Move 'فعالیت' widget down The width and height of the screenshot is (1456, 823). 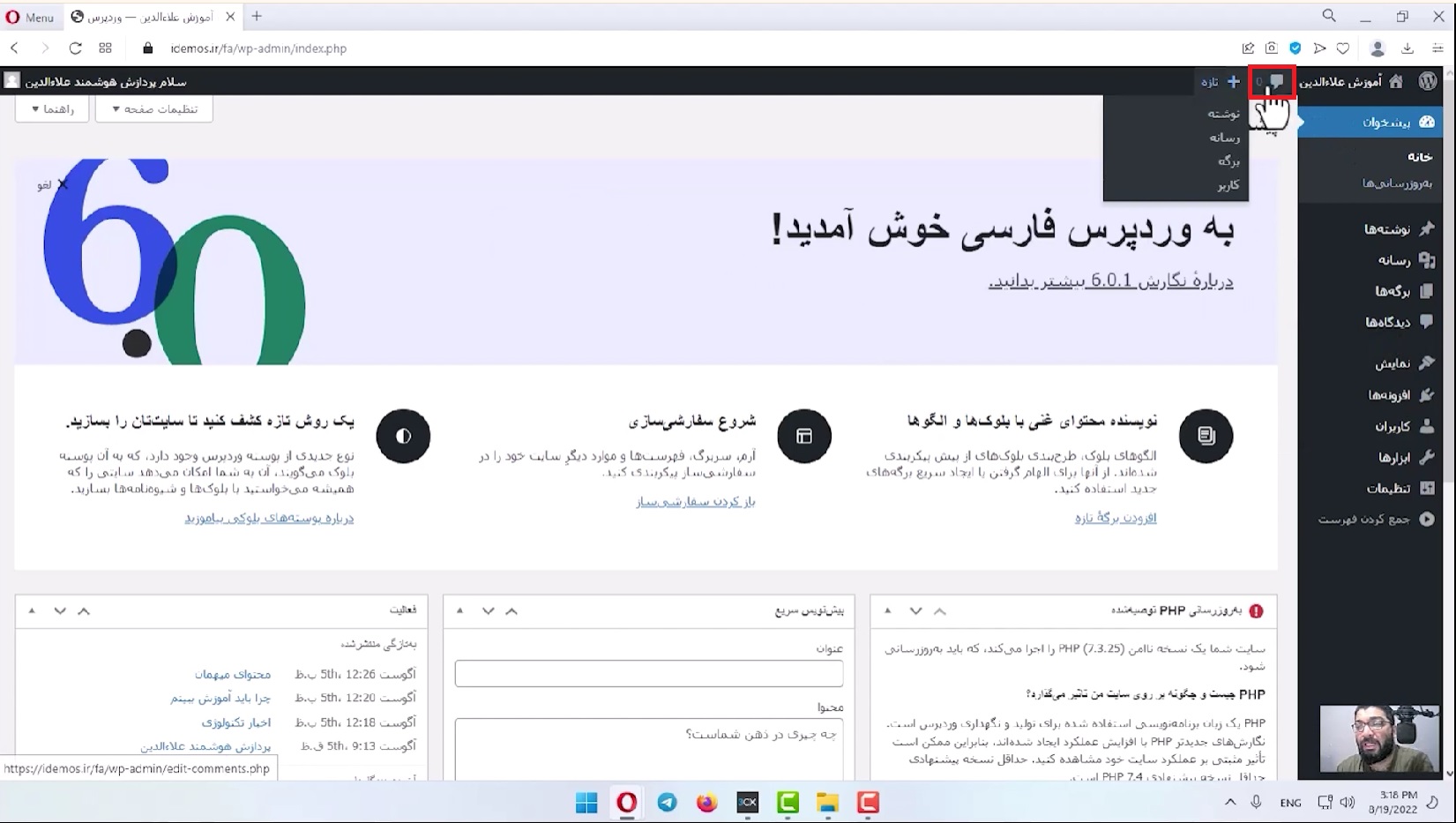point(60,610)
